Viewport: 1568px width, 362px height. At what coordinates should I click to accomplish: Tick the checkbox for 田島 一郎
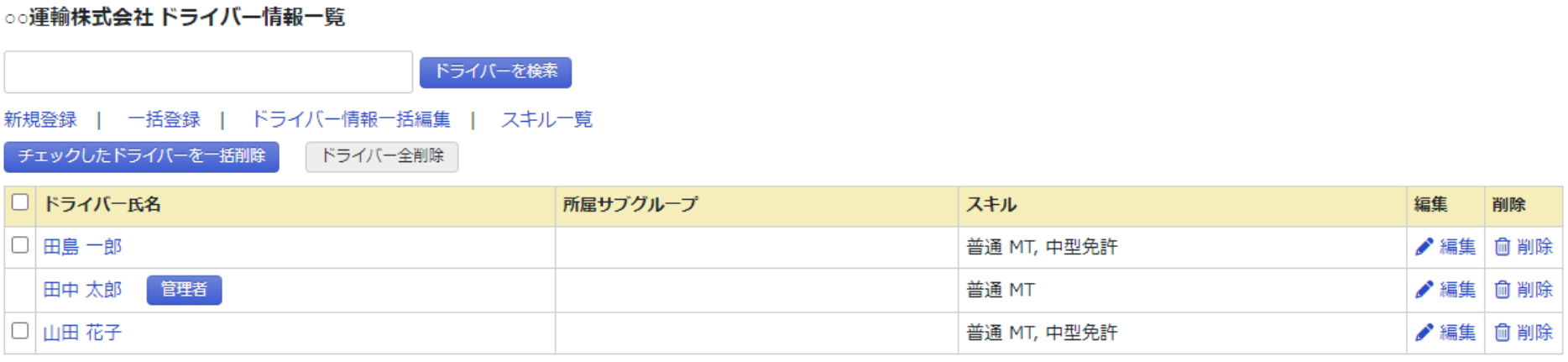(x=20, y=245)
